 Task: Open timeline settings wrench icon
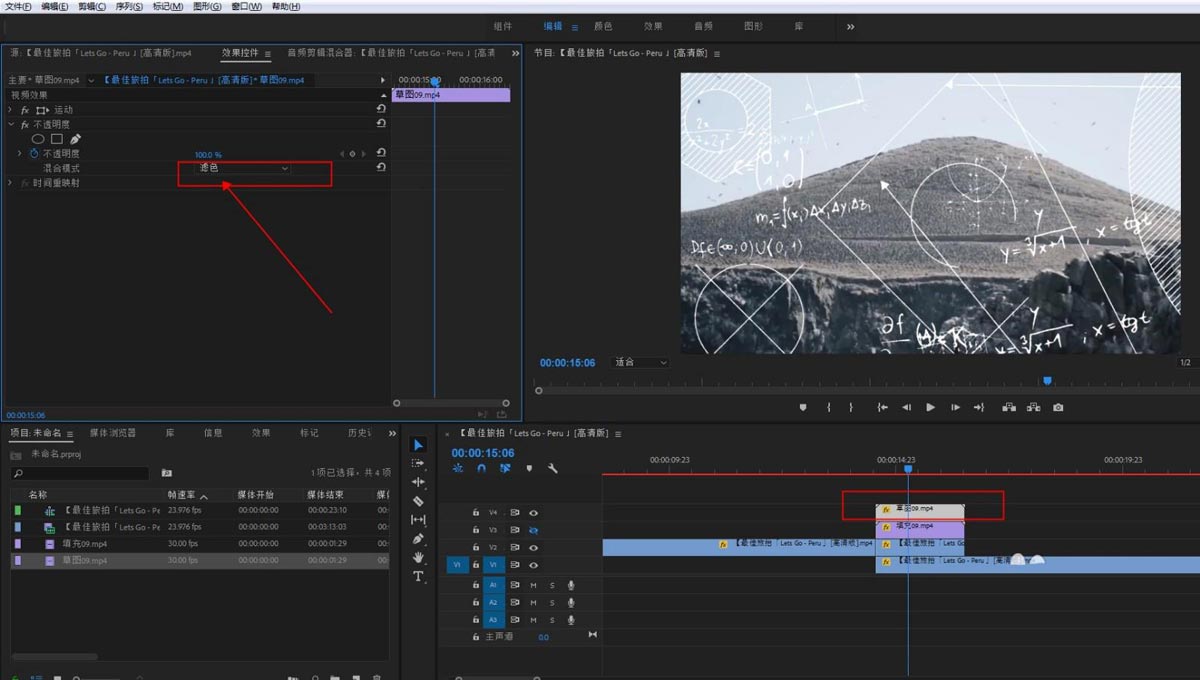point(553,468)
